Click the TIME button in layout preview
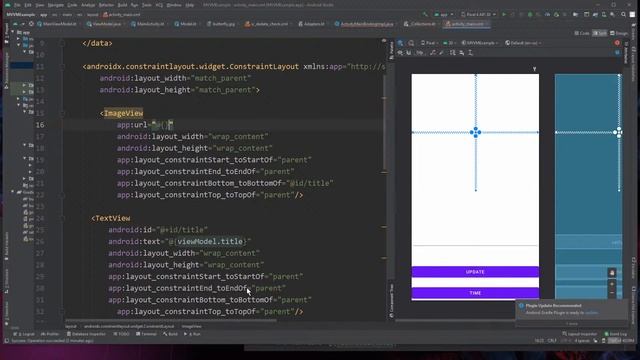The height and width of the screenshot is (360, 640). [475, 293]
